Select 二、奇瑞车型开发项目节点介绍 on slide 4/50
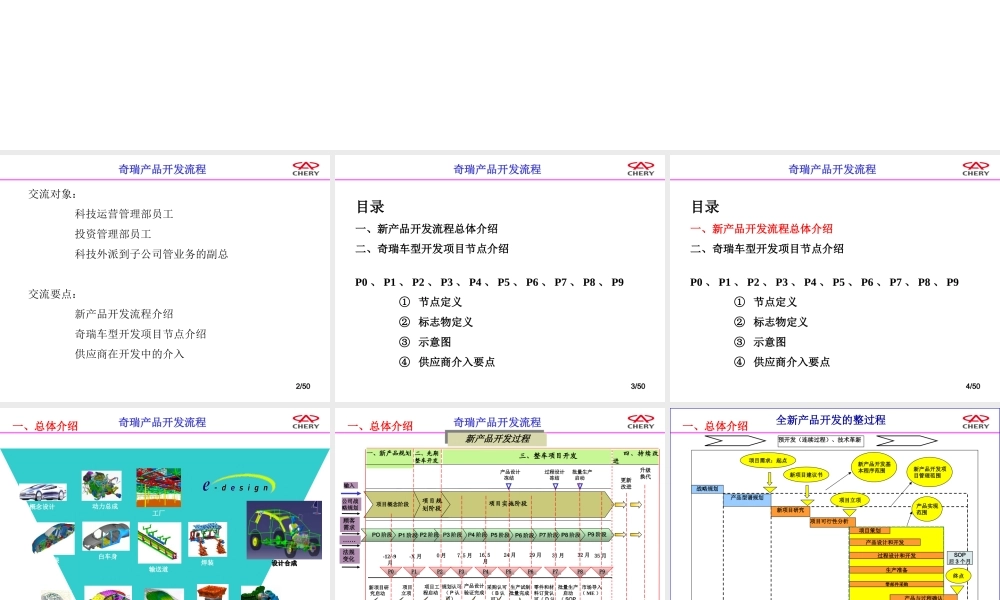Viewport: 1000px width, 600px height. [x=767, y=248]
